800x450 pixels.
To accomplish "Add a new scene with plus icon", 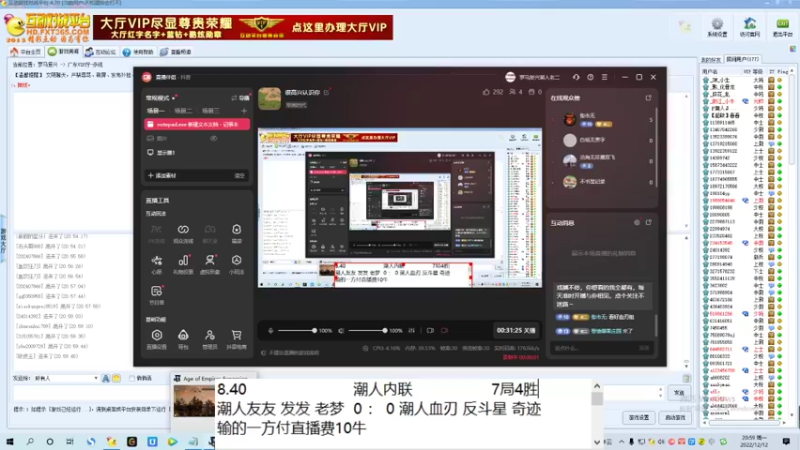I will (244, 111).
